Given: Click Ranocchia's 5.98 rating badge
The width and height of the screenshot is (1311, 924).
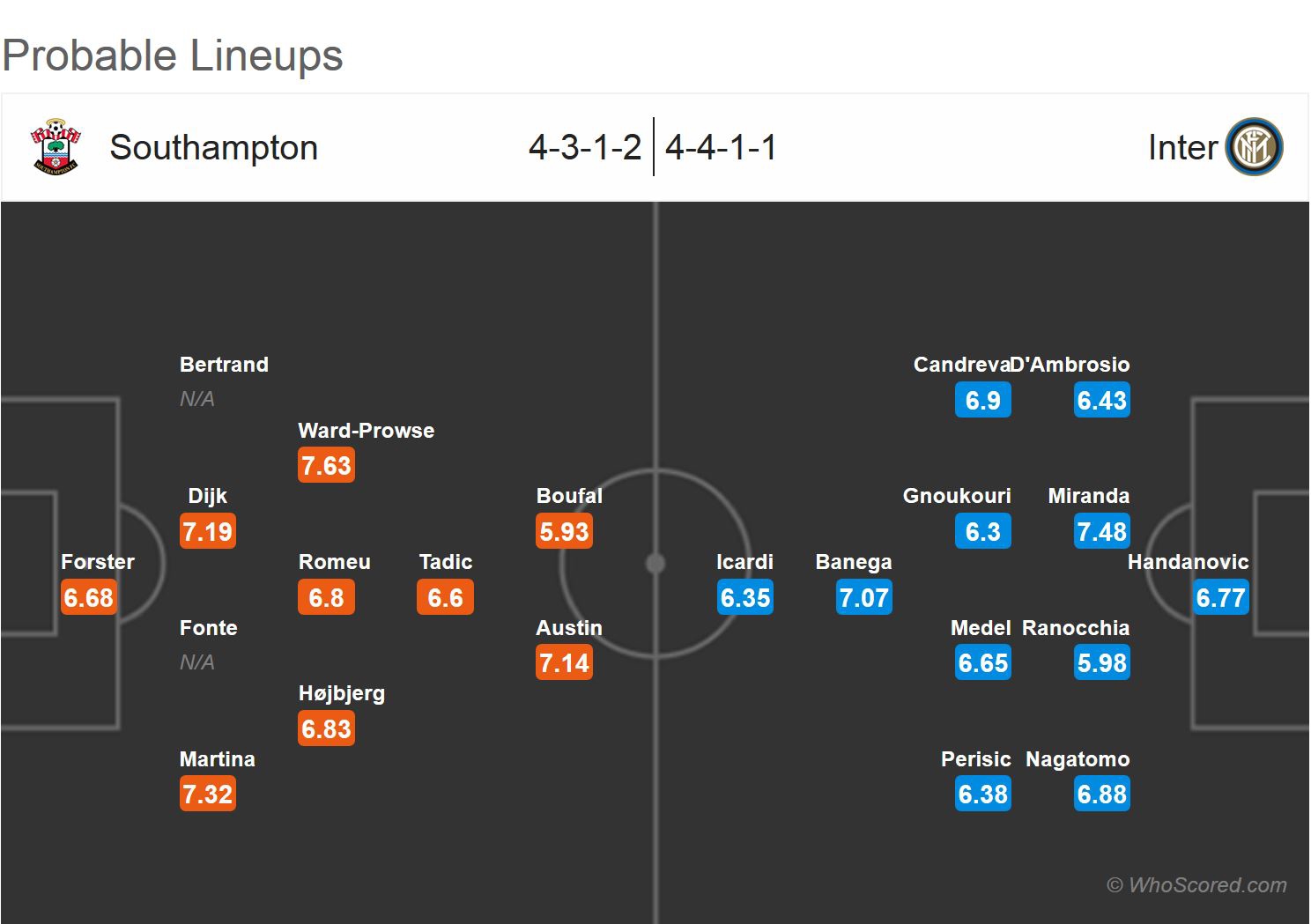Looking at the screenshot, I should point(1101,662).
